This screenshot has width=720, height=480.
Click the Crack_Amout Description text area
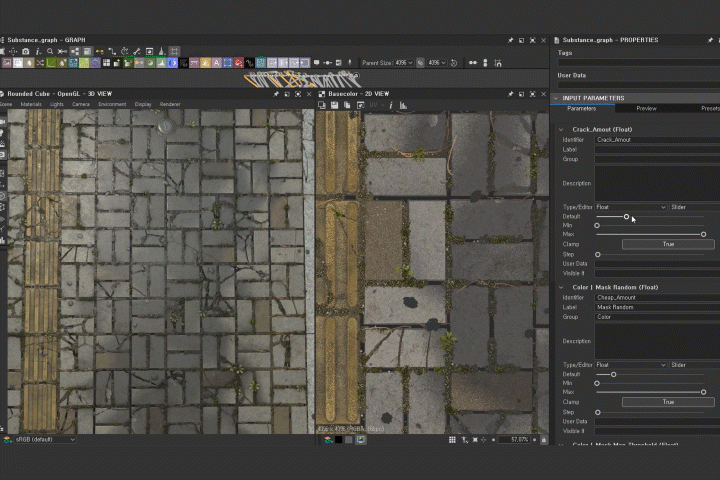tap(657, 183)
